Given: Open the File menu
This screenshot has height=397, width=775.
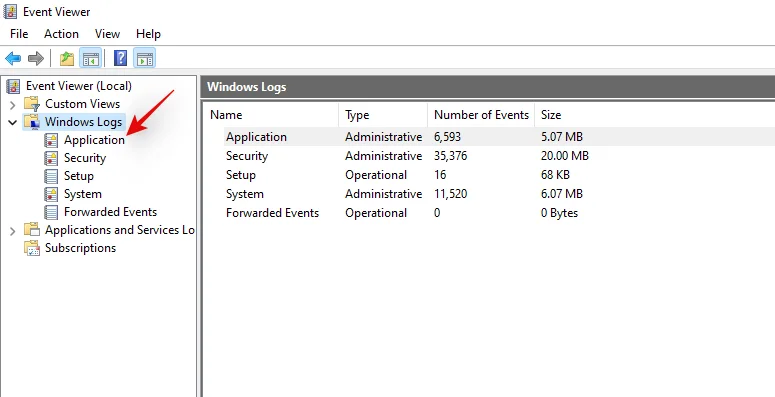Looking at the screenshot, I should pyautogui.click(x=19, y=34).
